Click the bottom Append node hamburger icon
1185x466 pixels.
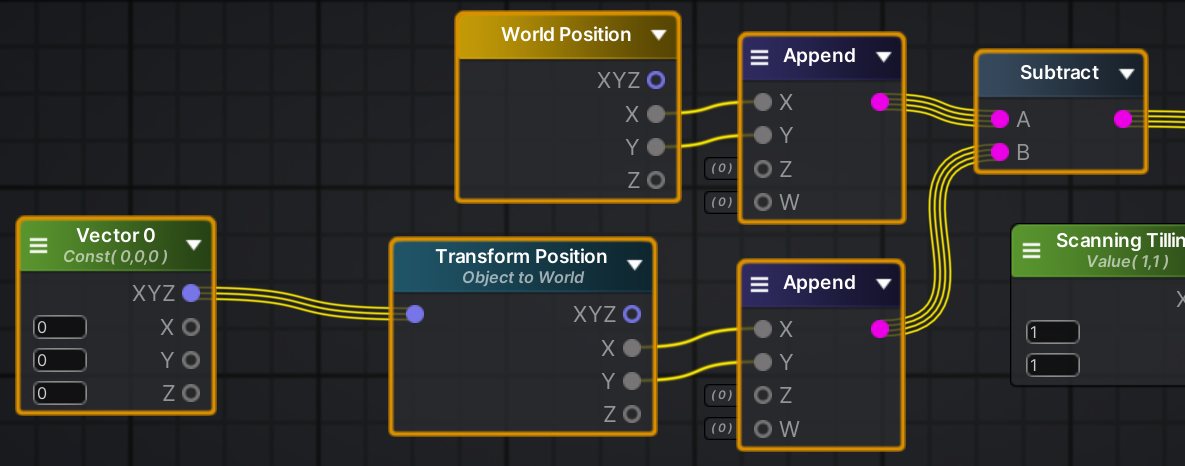(760, 284)
